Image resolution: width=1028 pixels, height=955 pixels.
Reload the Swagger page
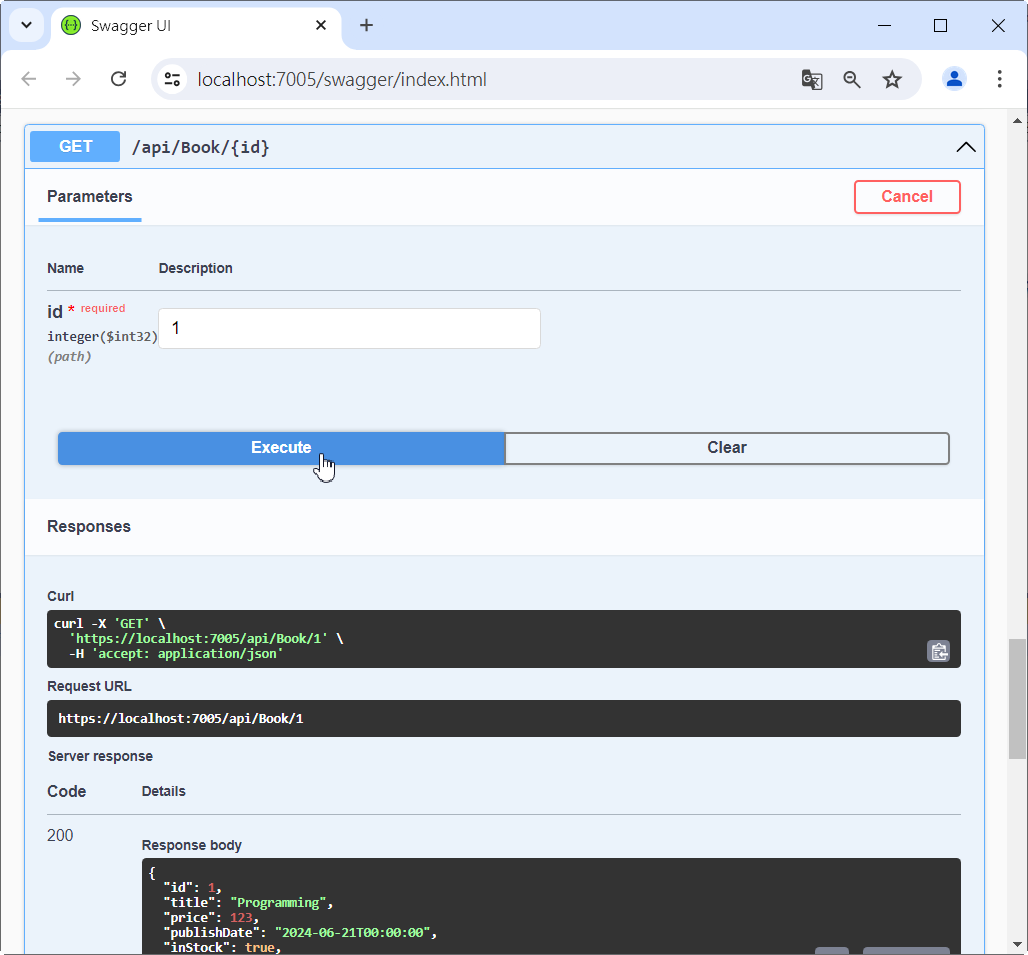pyautogui.click(x=119, y=79)
